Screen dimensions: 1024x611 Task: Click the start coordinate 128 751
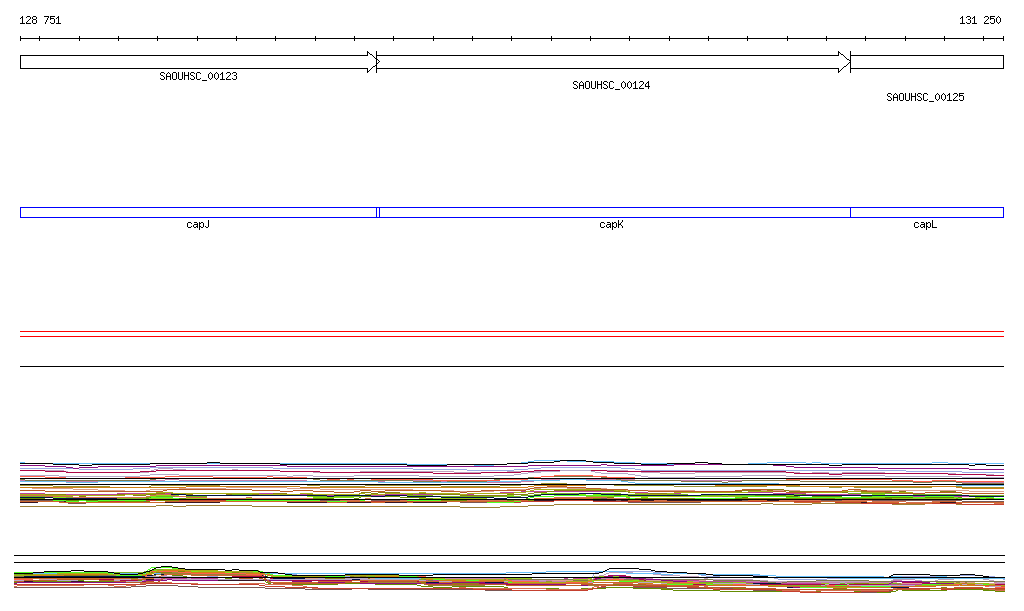[x=40, y=20]
